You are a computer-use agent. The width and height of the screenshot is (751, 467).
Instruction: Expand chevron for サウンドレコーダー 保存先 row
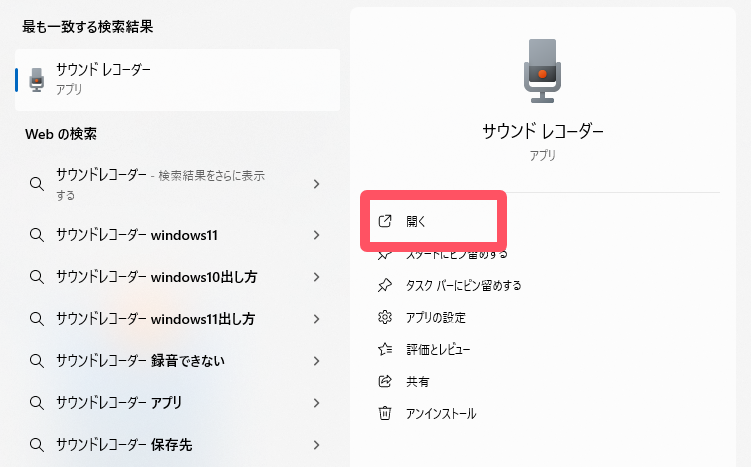pos(316,445)
